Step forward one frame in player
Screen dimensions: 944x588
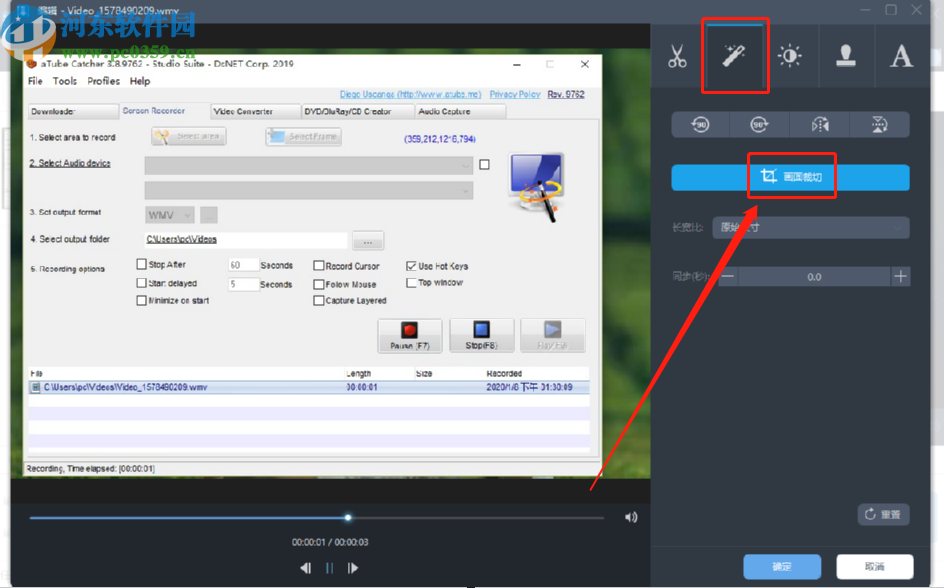tap(353, 568)
